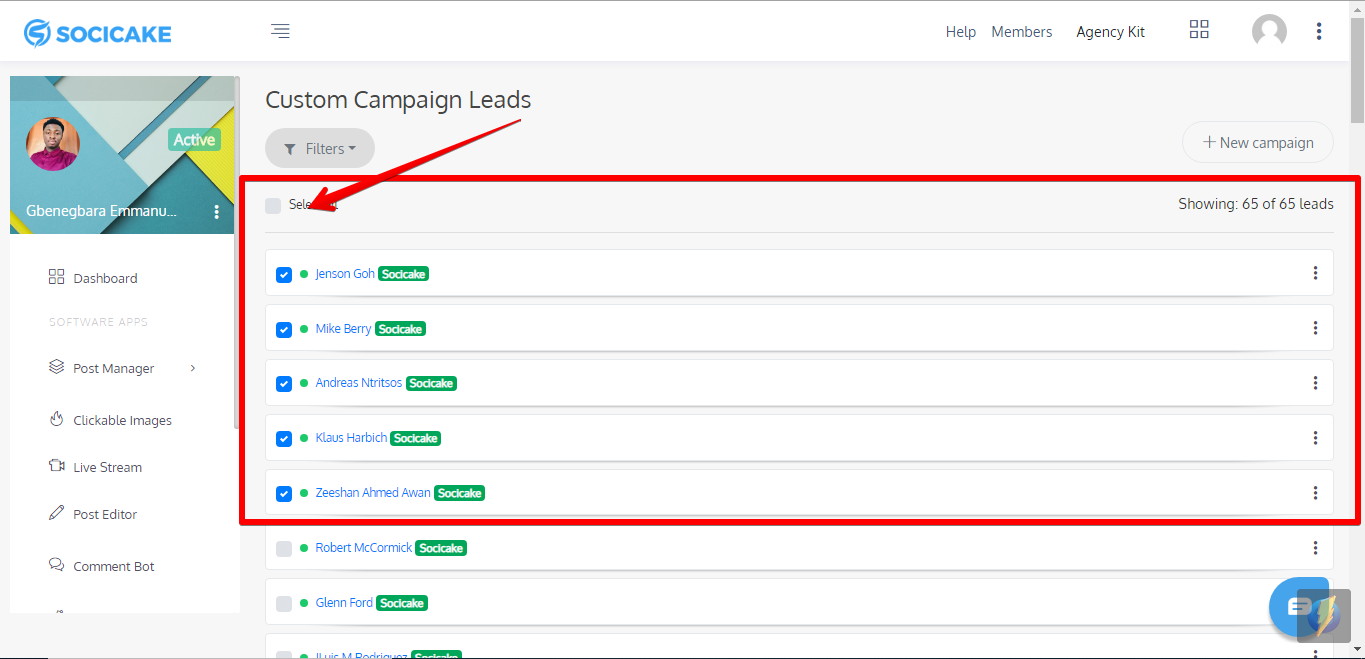The height and width of the screenshot is (659, 1365).
Task: Uncheck Zeeshan Ahmed Awan lead checkbox
Action: coord(284,494)
